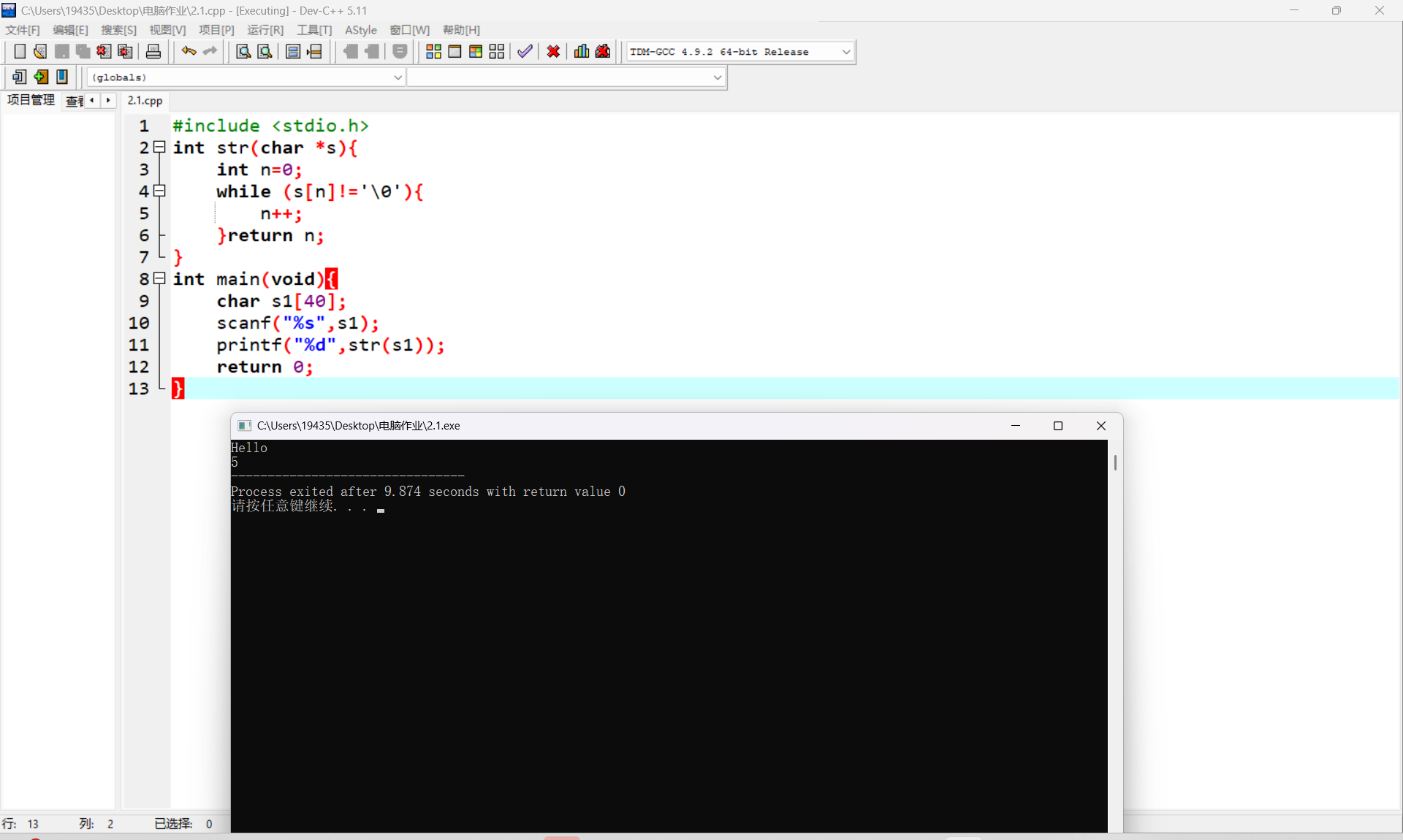Collapse the while loop fold marker

pos(159,191)
